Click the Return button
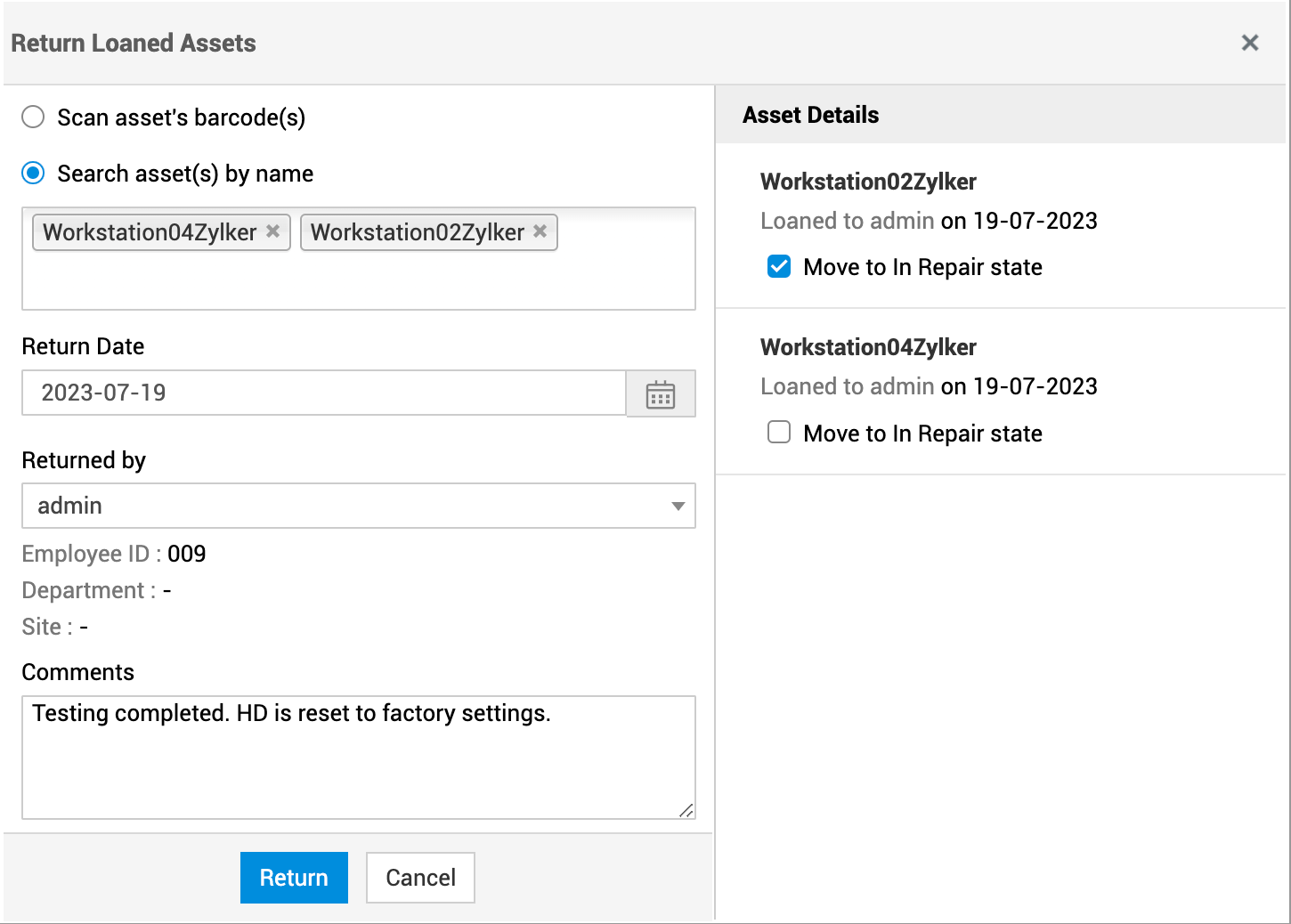1291x924 pixels. point(294,878)
